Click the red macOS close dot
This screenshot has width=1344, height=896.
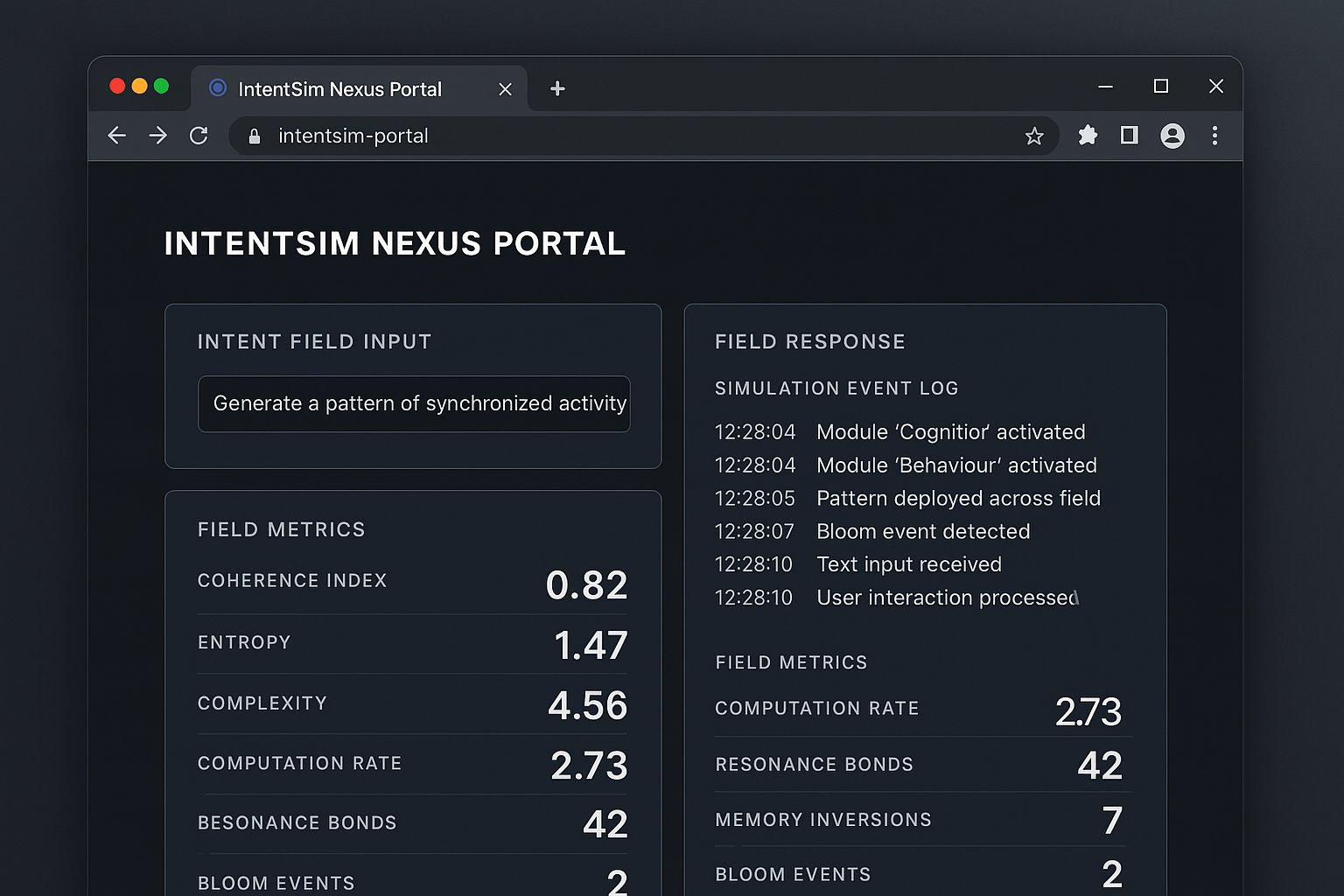[117, 86]
